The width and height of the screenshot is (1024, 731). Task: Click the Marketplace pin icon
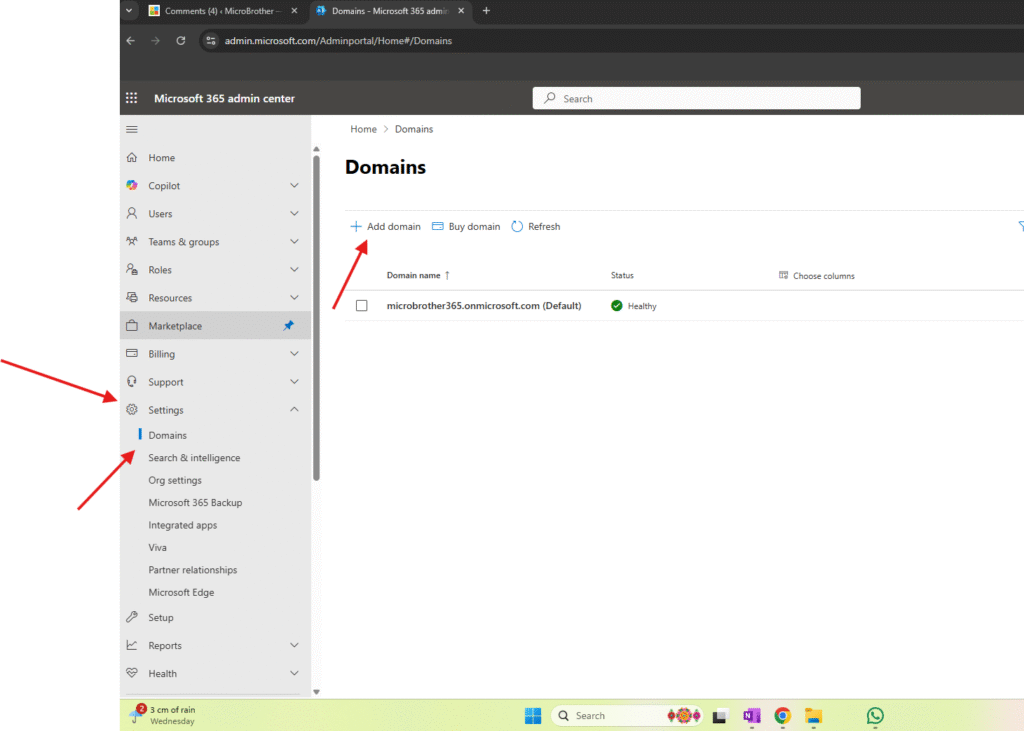[x=289, y=326]
